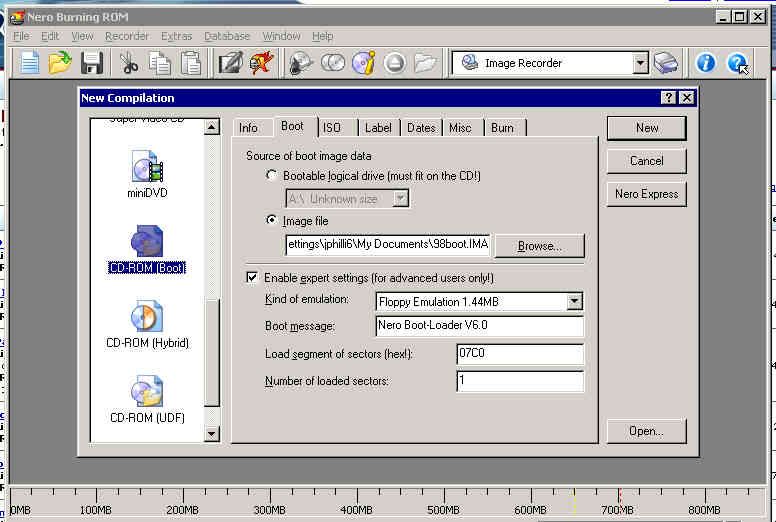Open the Recorder menu

pos(127,36)
